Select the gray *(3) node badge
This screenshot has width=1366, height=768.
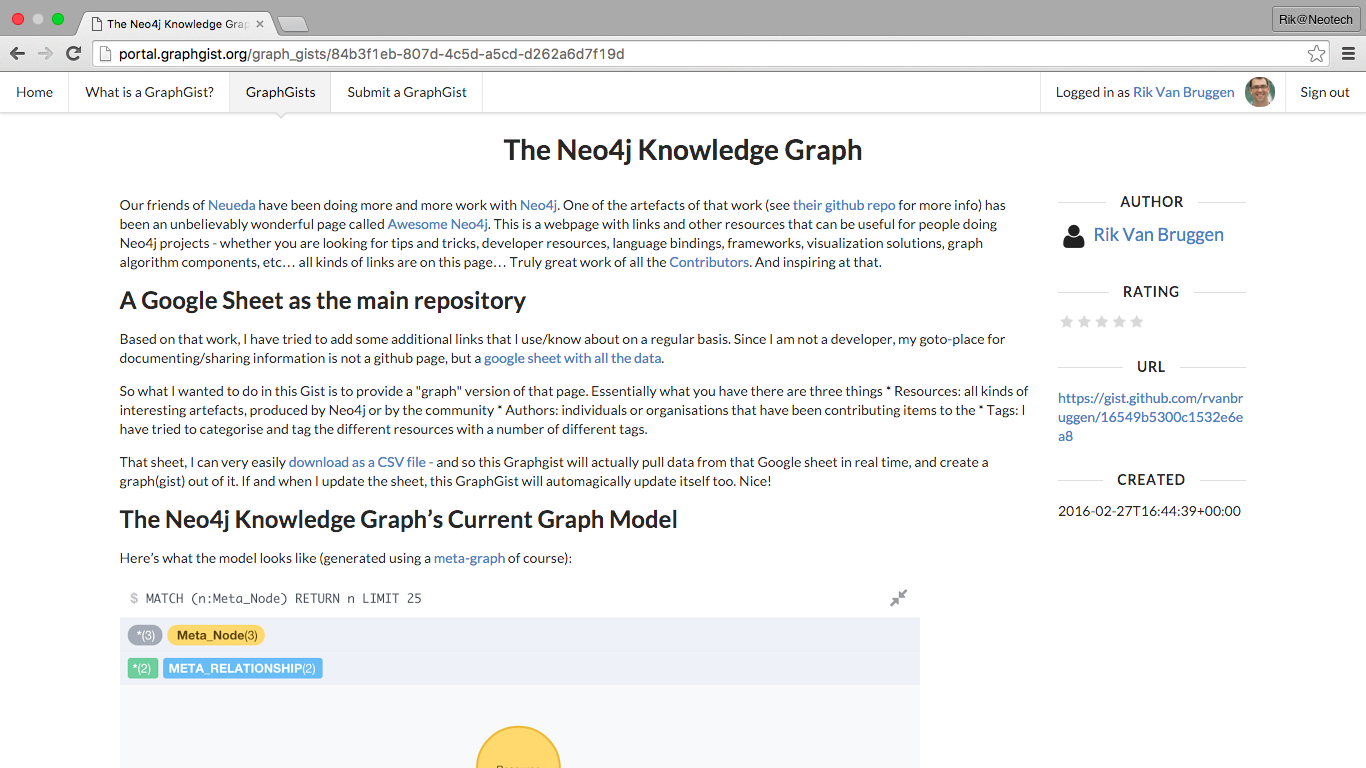(x=145, y=635)
